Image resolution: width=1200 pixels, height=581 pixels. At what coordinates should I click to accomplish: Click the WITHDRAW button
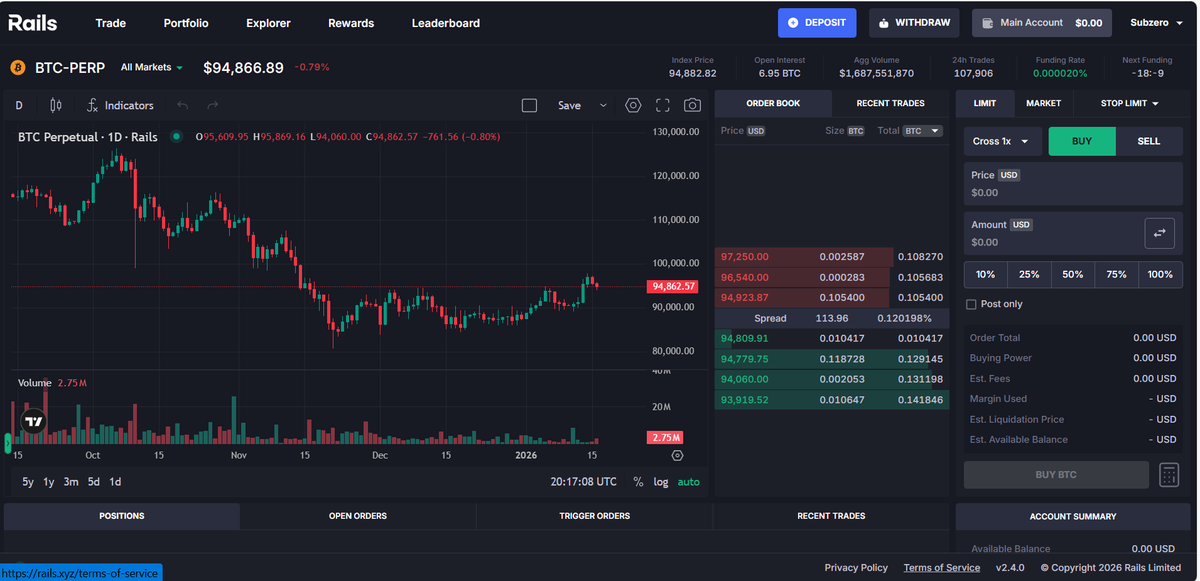tap(914, 23)
